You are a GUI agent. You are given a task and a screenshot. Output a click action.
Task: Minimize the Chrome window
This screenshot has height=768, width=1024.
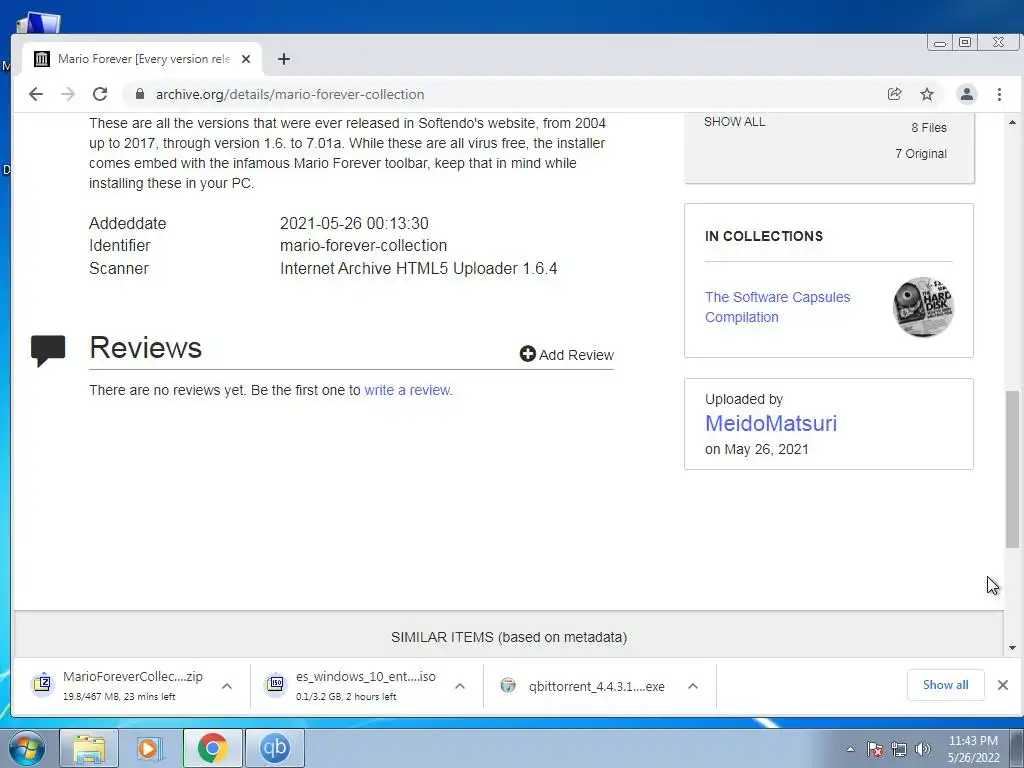[940, 43]
